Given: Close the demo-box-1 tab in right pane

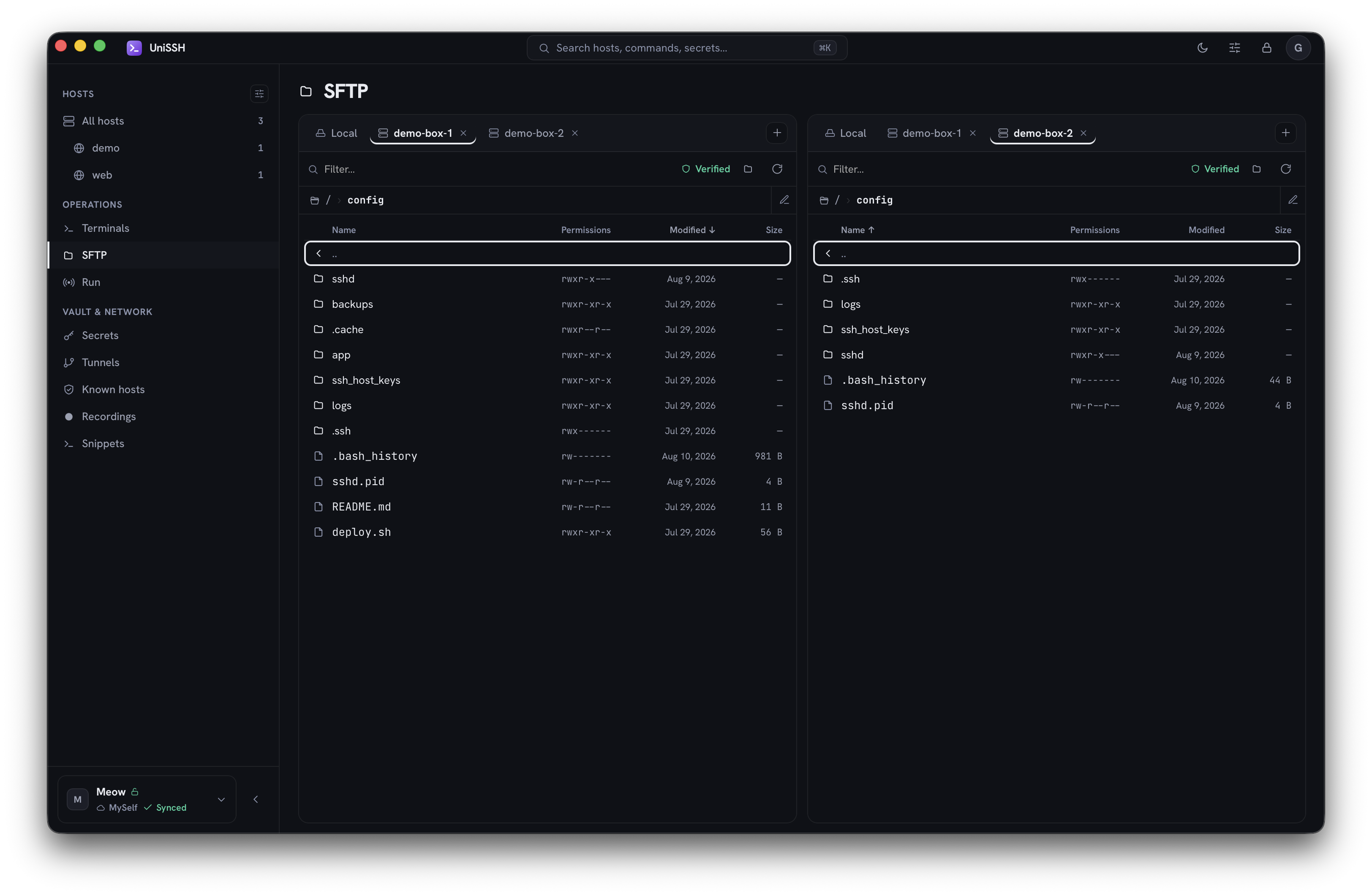Looking at the screenshot, I should (x=972, y=133).
